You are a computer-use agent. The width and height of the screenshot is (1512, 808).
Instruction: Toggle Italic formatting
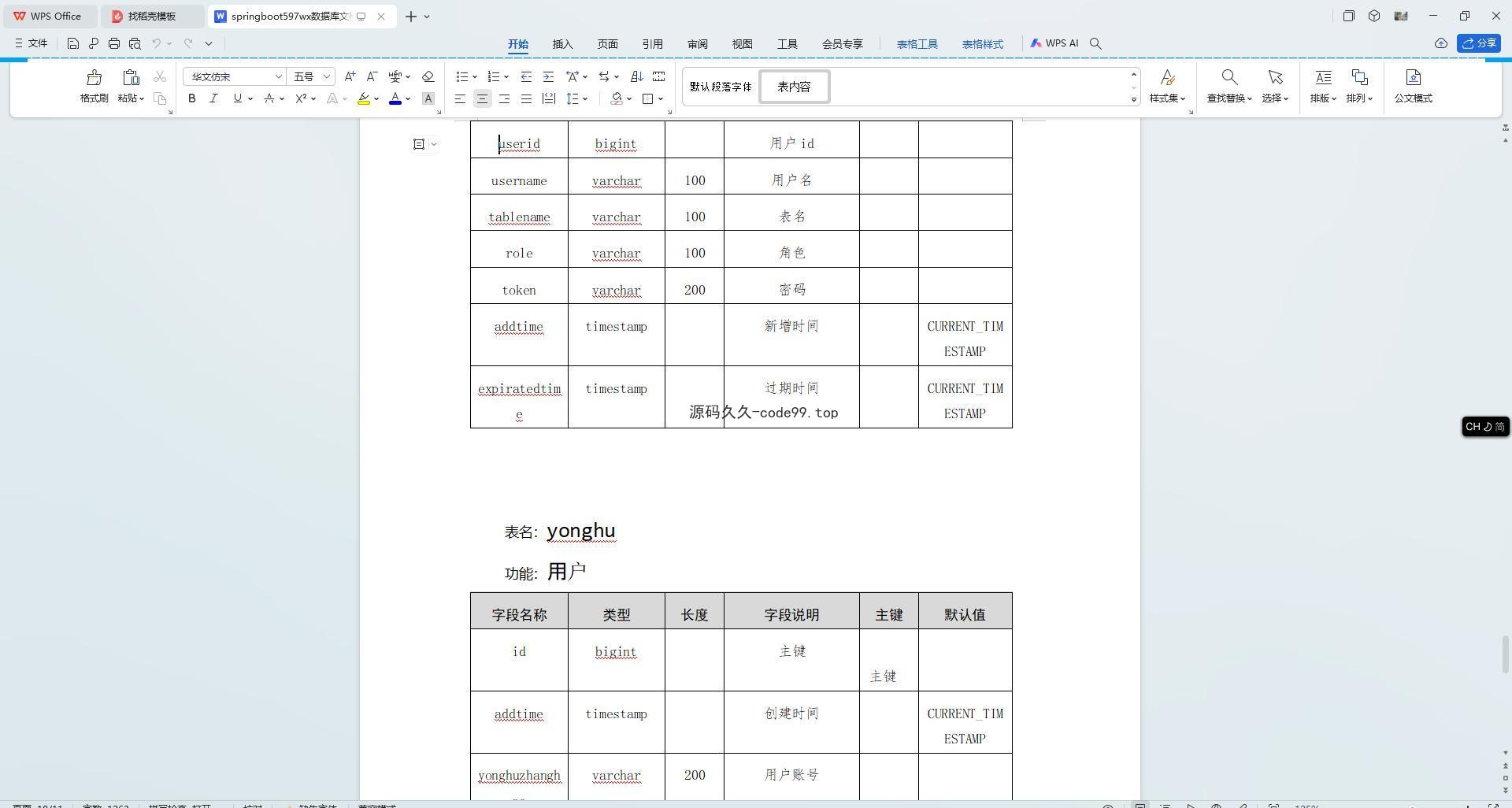click(x=213, y=98)
